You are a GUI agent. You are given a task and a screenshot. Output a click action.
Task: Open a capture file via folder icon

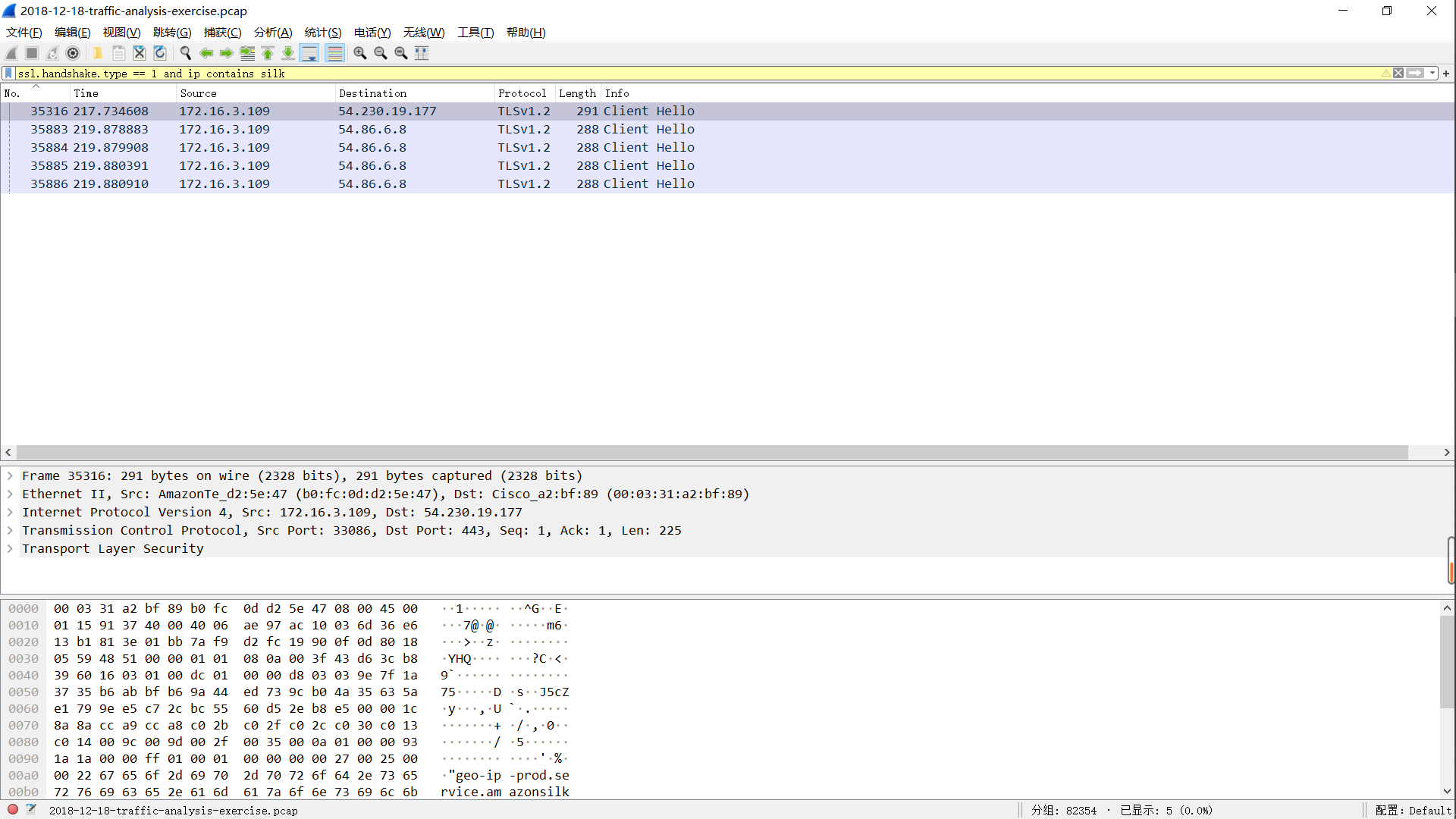tap(98, 53)
